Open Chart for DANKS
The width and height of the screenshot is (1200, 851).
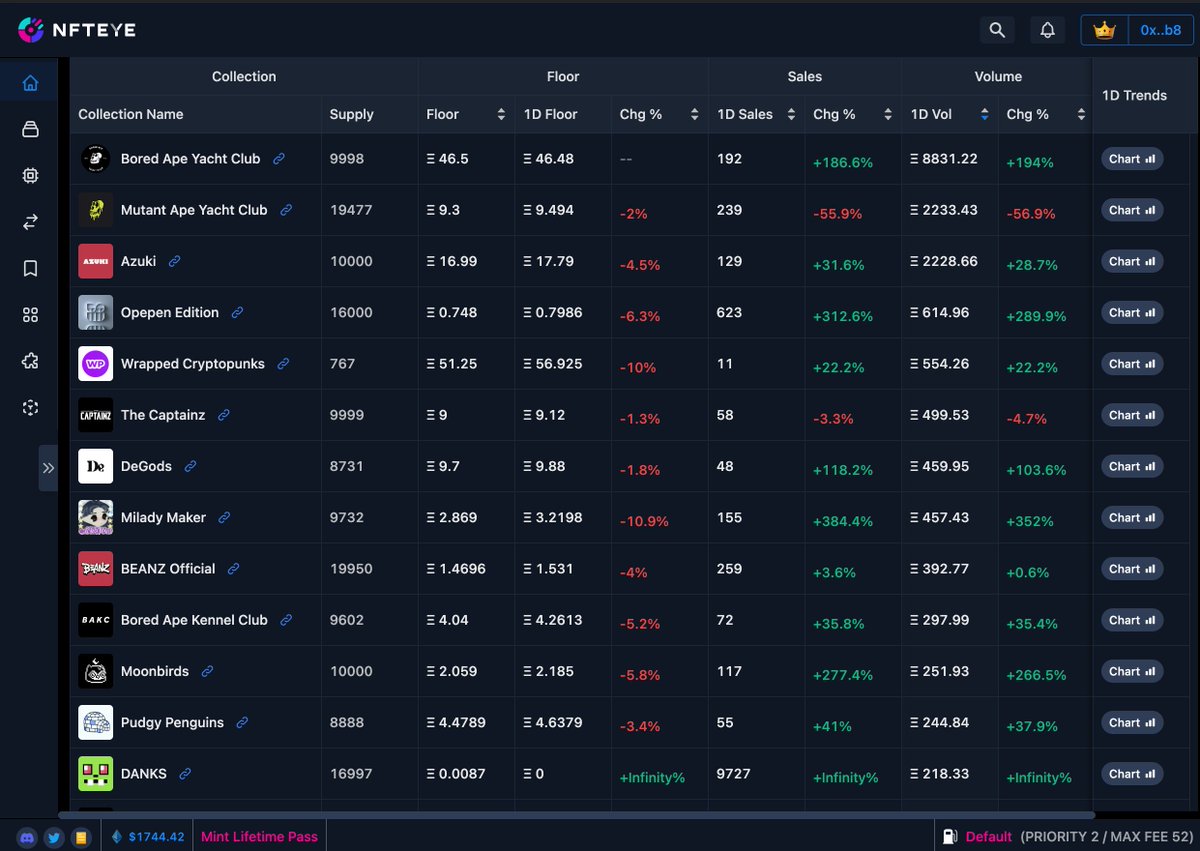coord(1132,773)
